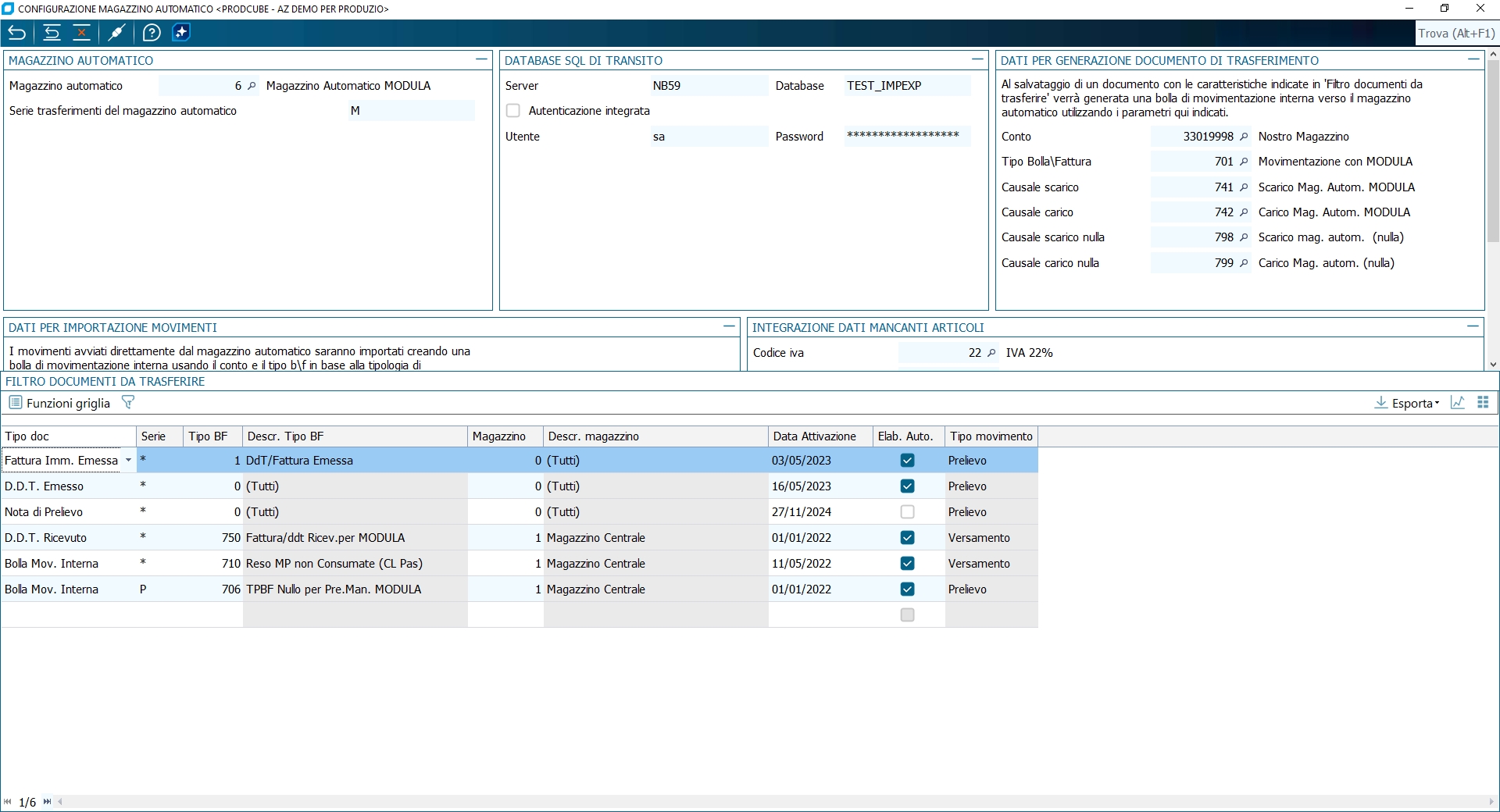
Task: Enable Autenticazione integrata checkbox
Action: [513, 111]
